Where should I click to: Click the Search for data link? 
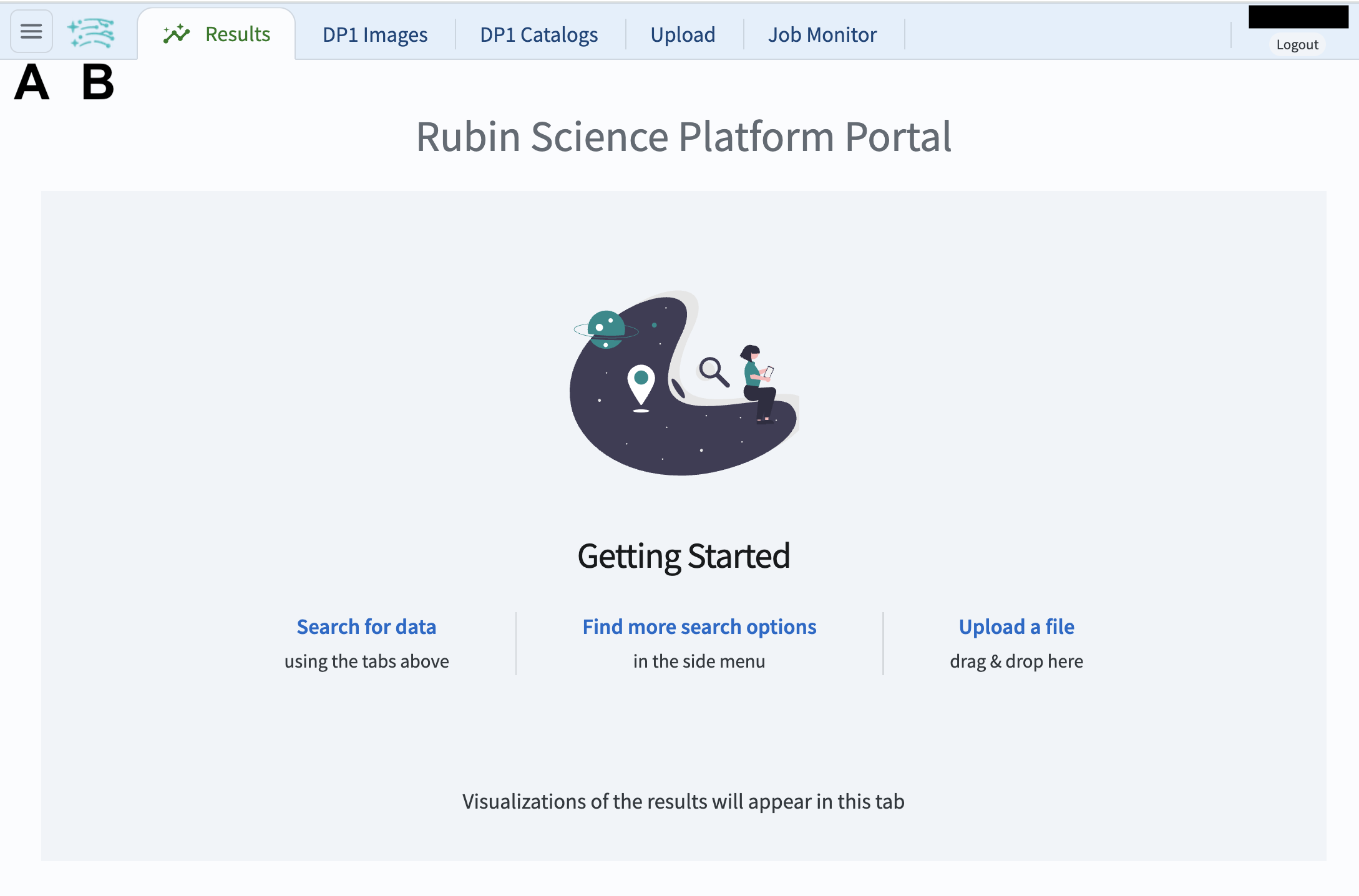click(x=366, y=626)
